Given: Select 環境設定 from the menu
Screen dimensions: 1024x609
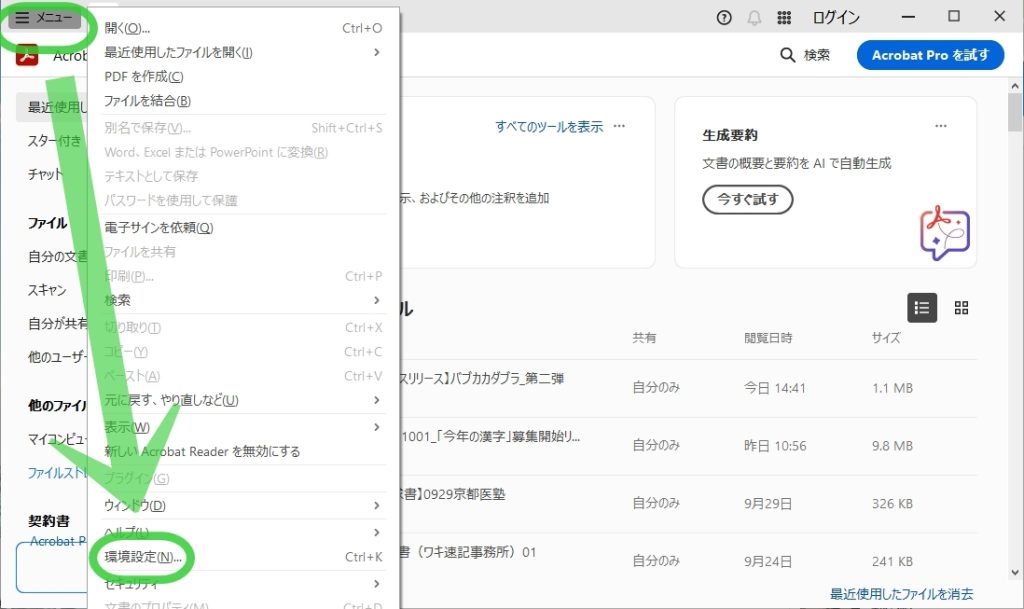Looking at the screenshot, I should (144, 557).
